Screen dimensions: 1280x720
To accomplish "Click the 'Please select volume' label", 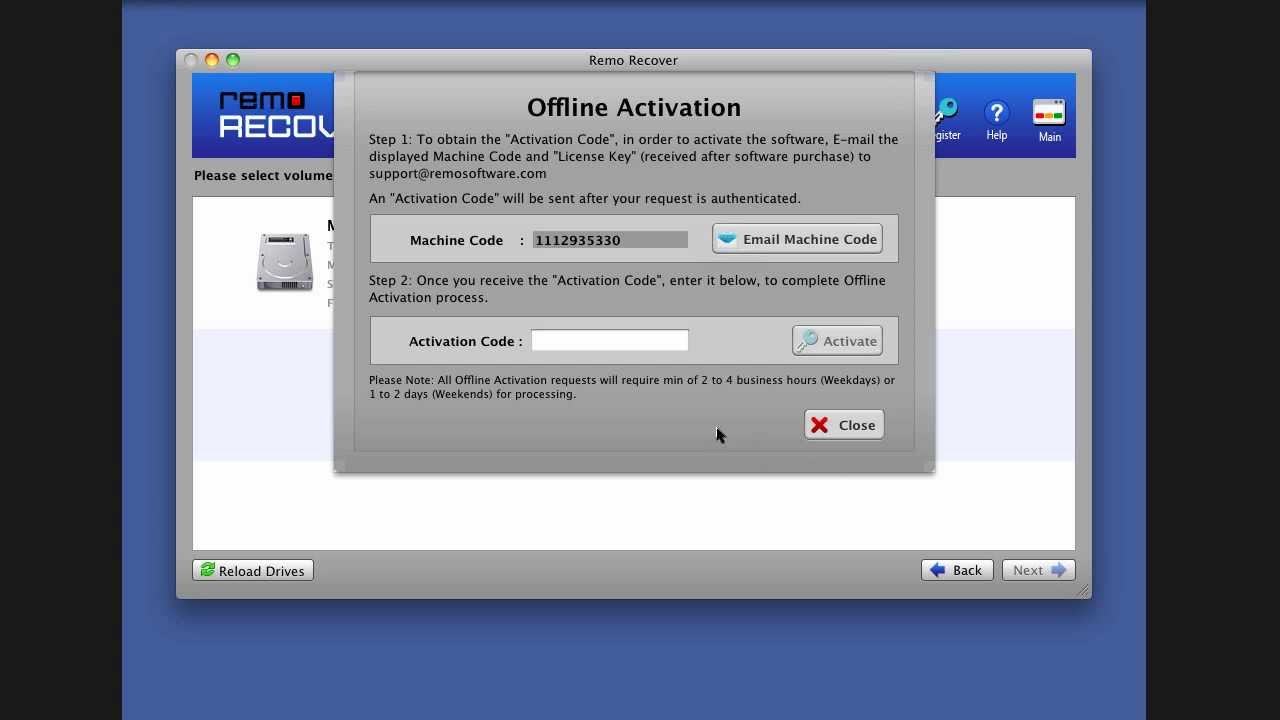I will (x=263, y=175).
